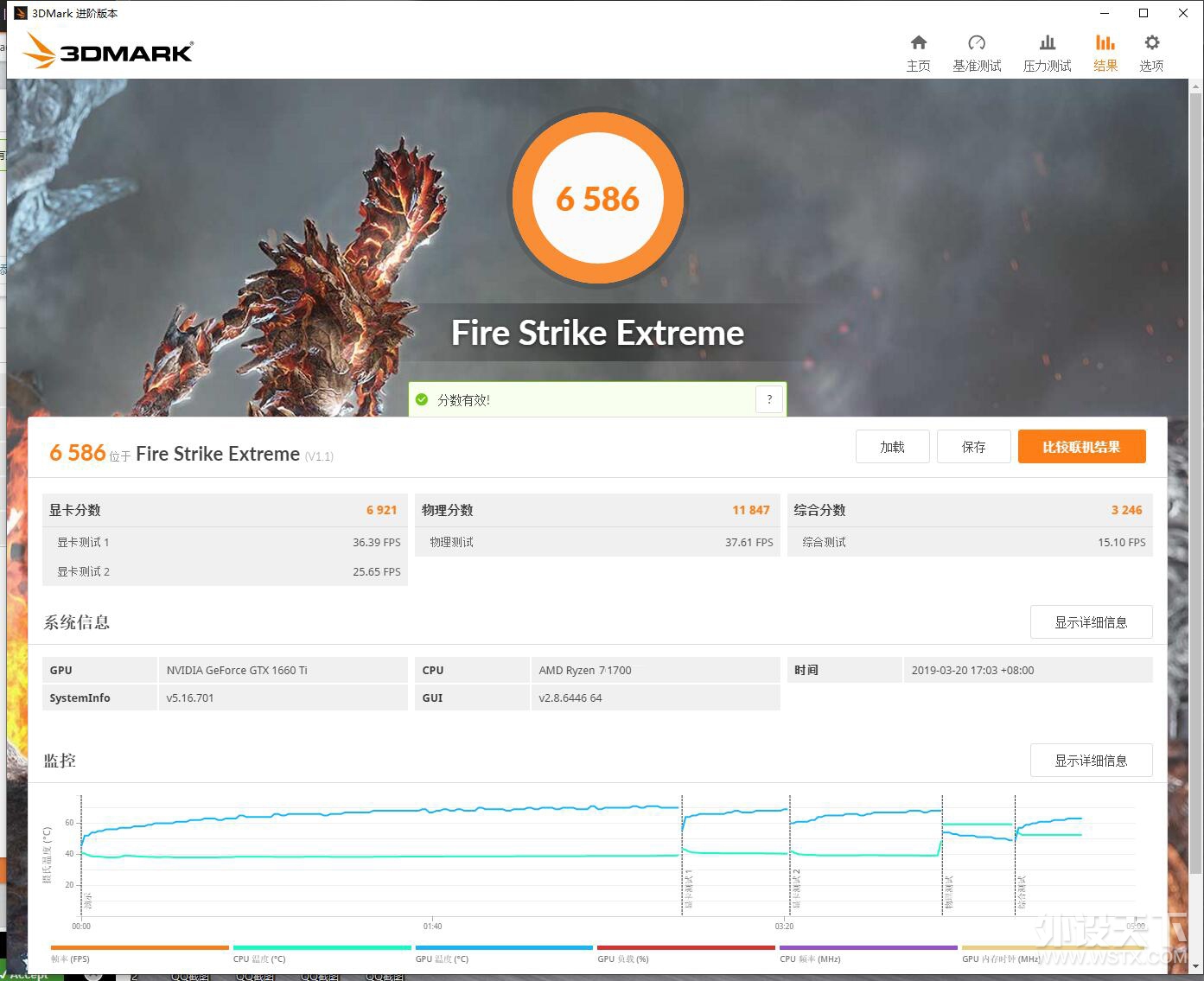Image resolution: width=1204 pixels, height=981 pixels.
Task: Click the last 综合测试 chart marker
Action: [1021, 892]
